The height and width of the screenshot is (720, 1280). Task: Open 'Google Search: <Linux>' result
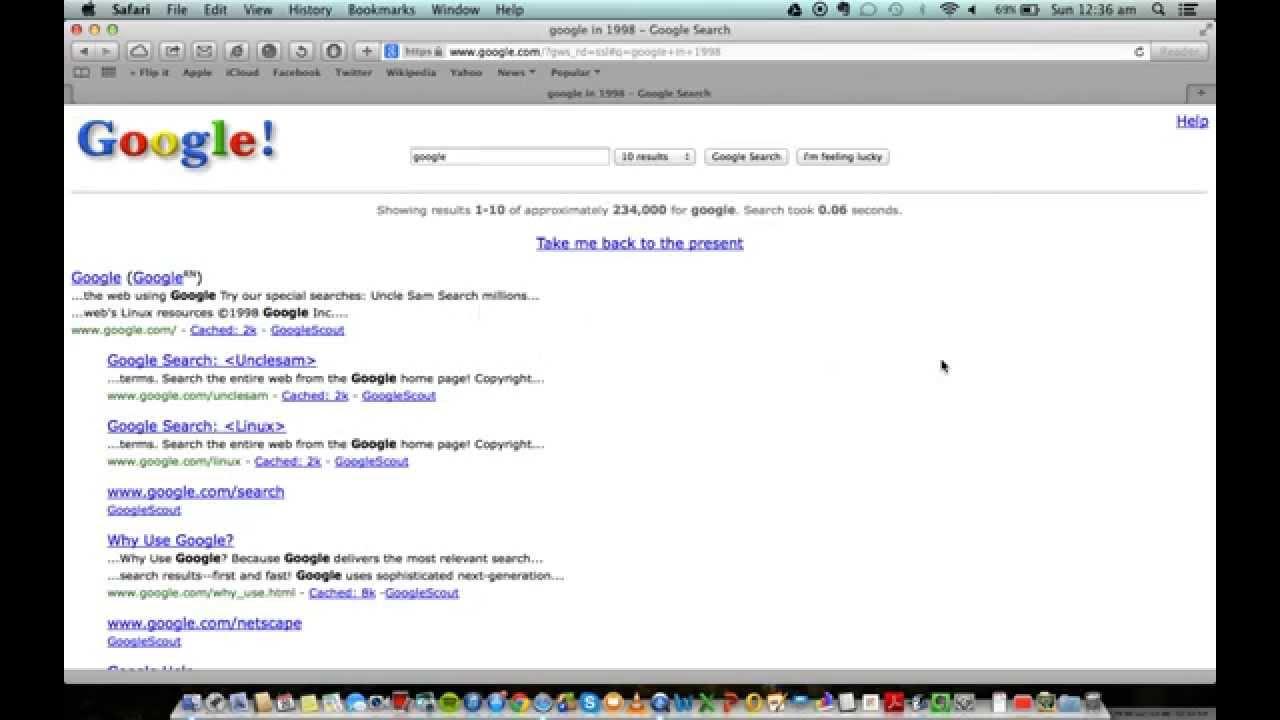click(x=196, y=426)
